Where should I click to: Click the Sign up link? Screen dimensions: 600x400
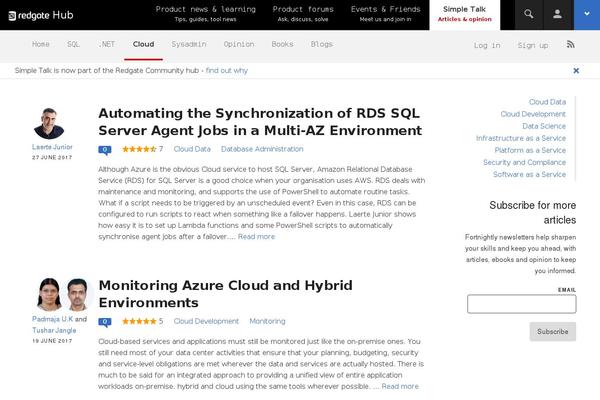533,46
